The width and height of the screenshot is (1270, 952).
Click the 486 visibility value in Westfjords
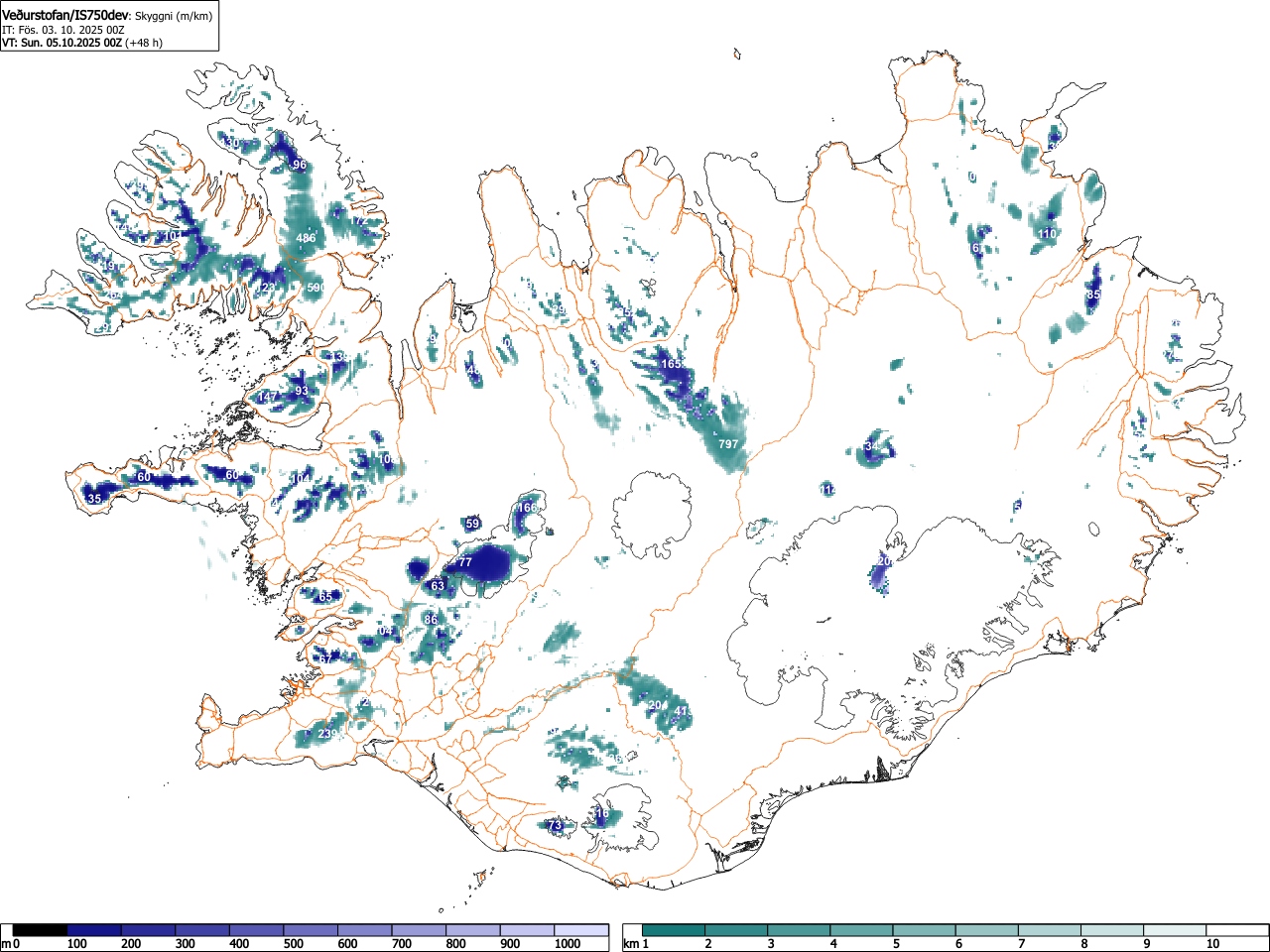point(306,238)
